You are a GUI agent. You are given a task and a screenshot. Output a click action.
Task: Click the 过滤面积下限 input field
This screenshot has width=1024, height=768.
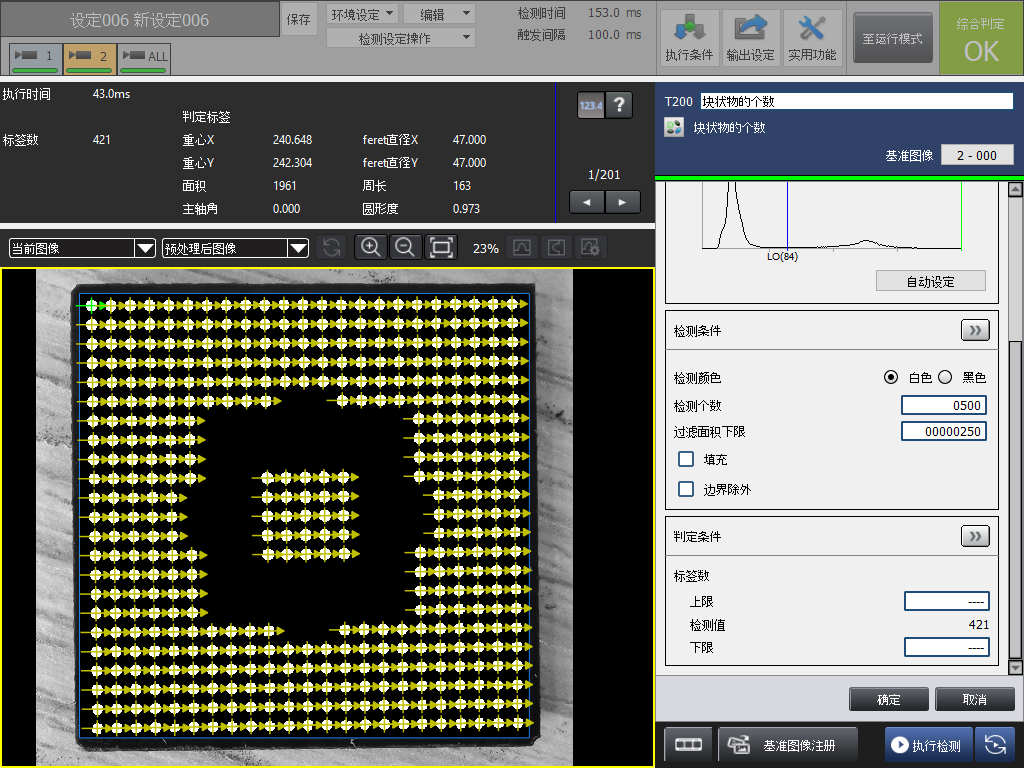tap(943, 432)
